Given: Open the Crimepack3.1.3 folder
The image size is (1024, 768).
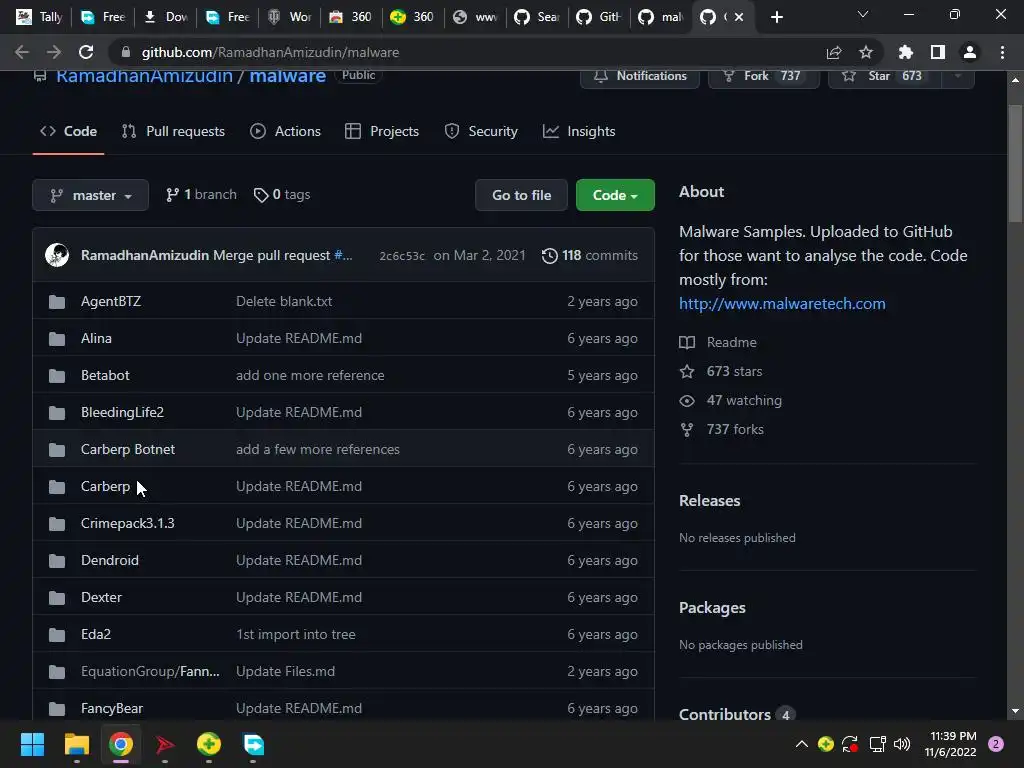Looking at the screenshot, I should click(x=127, y=523).
